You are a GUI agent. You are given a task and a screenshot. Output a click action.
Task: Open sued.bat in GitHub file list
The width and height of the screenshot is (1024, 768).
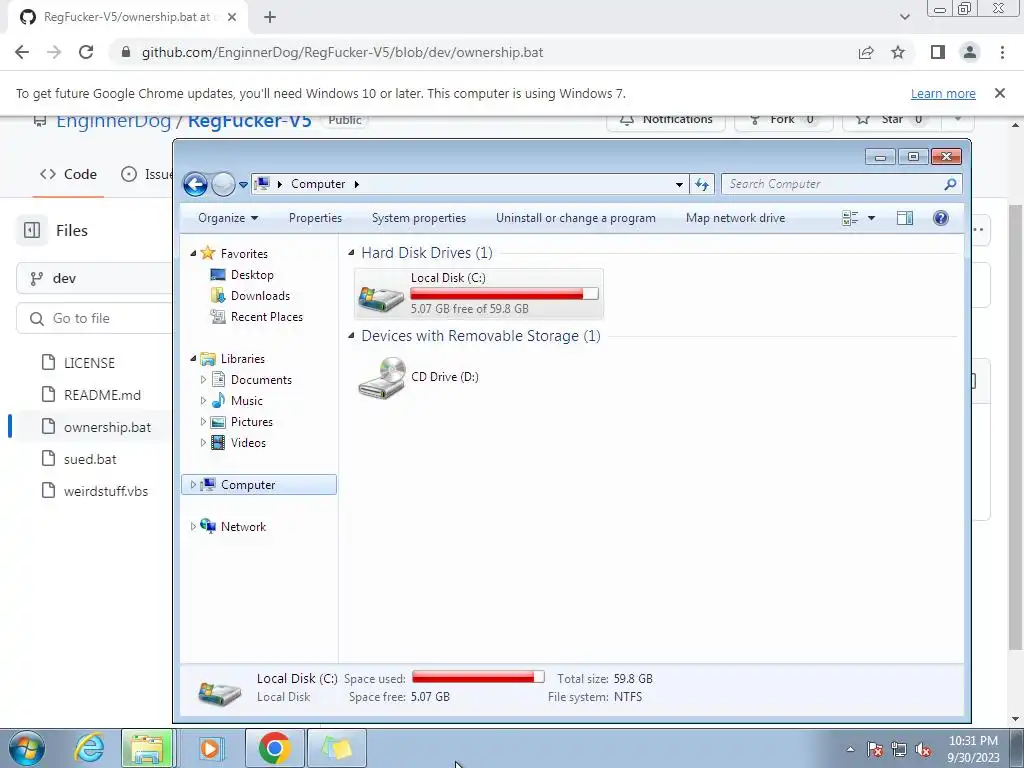(x=90, y=458)
